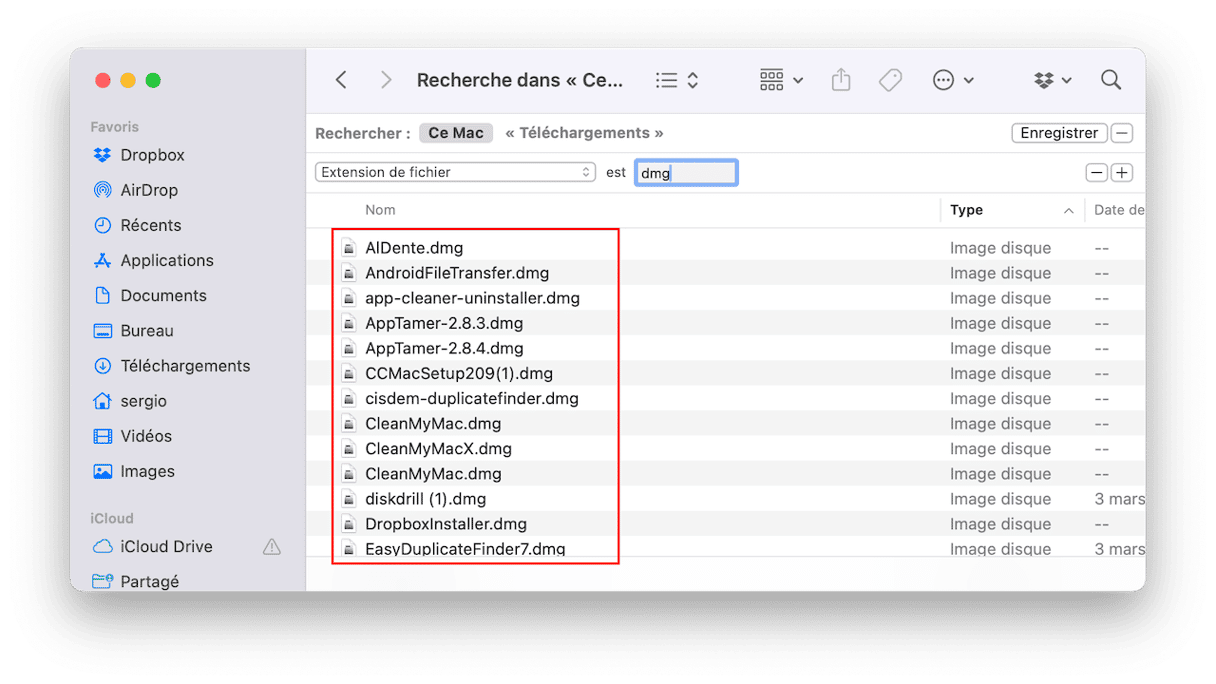Open the 'Extension de fichier' criteria dropdown
The width and height of the screenshot is (1216, 684).
coord(456,172)
